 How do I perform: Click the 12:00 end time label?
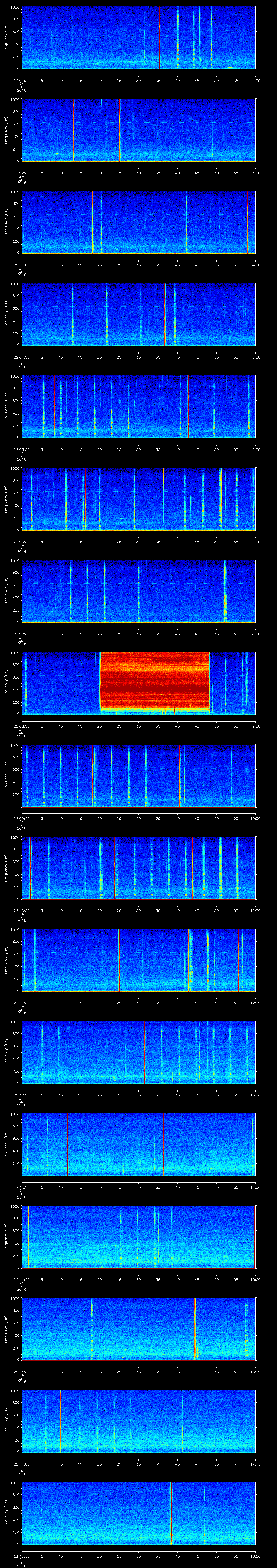pyautogui.click(x=255, y=1003)
